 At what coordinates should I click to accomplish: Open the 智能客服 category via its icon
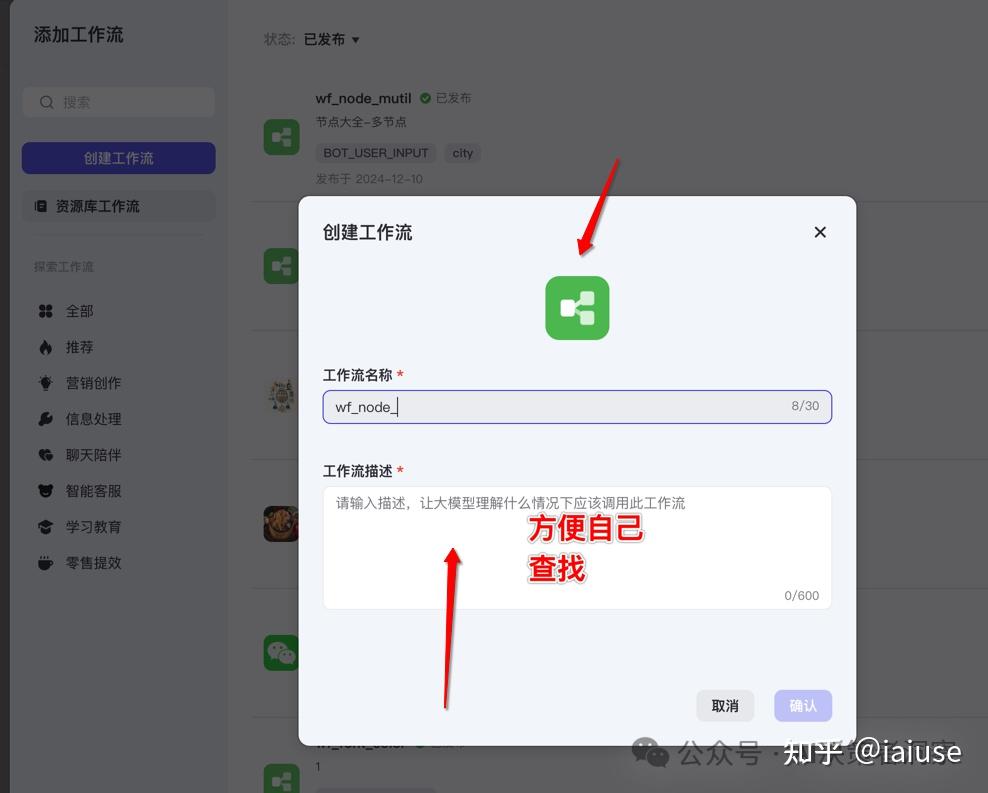coord(44,491)
